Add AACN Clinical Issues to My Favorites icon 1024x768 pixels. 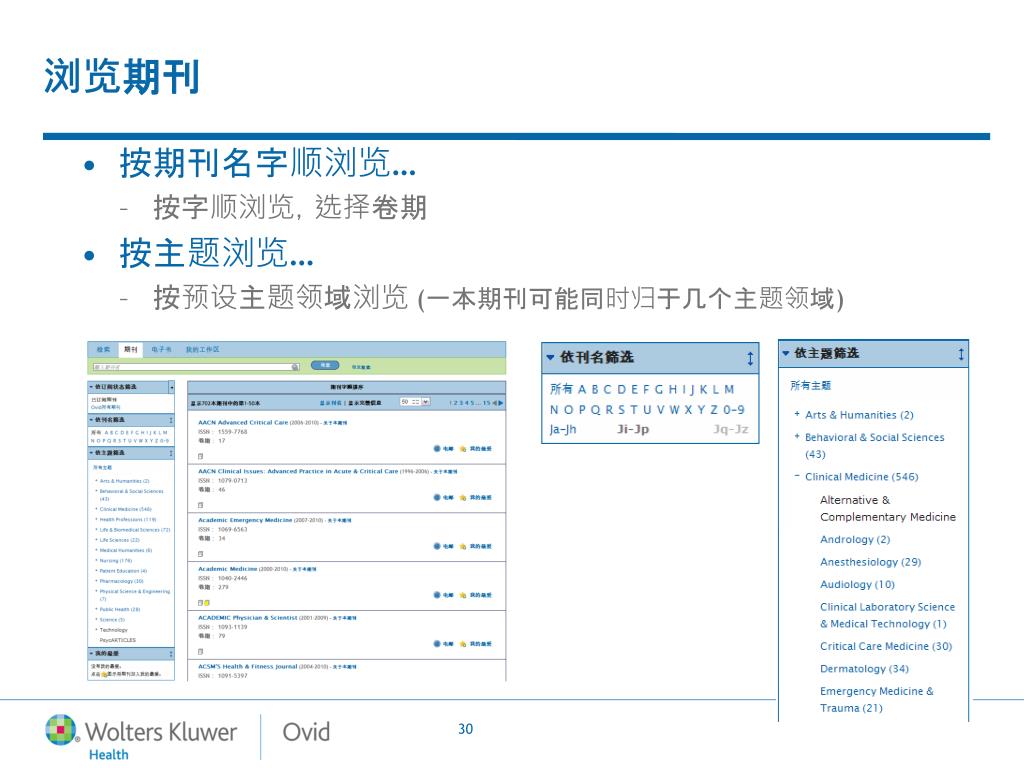(x=463, y=498)
